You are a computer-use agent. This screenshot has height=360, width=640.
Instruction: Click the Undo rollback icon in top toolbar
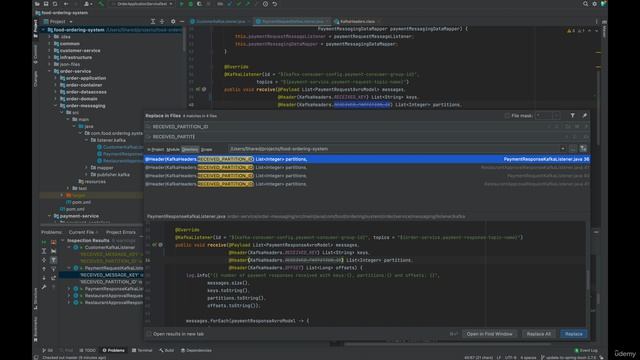(275, 4)
